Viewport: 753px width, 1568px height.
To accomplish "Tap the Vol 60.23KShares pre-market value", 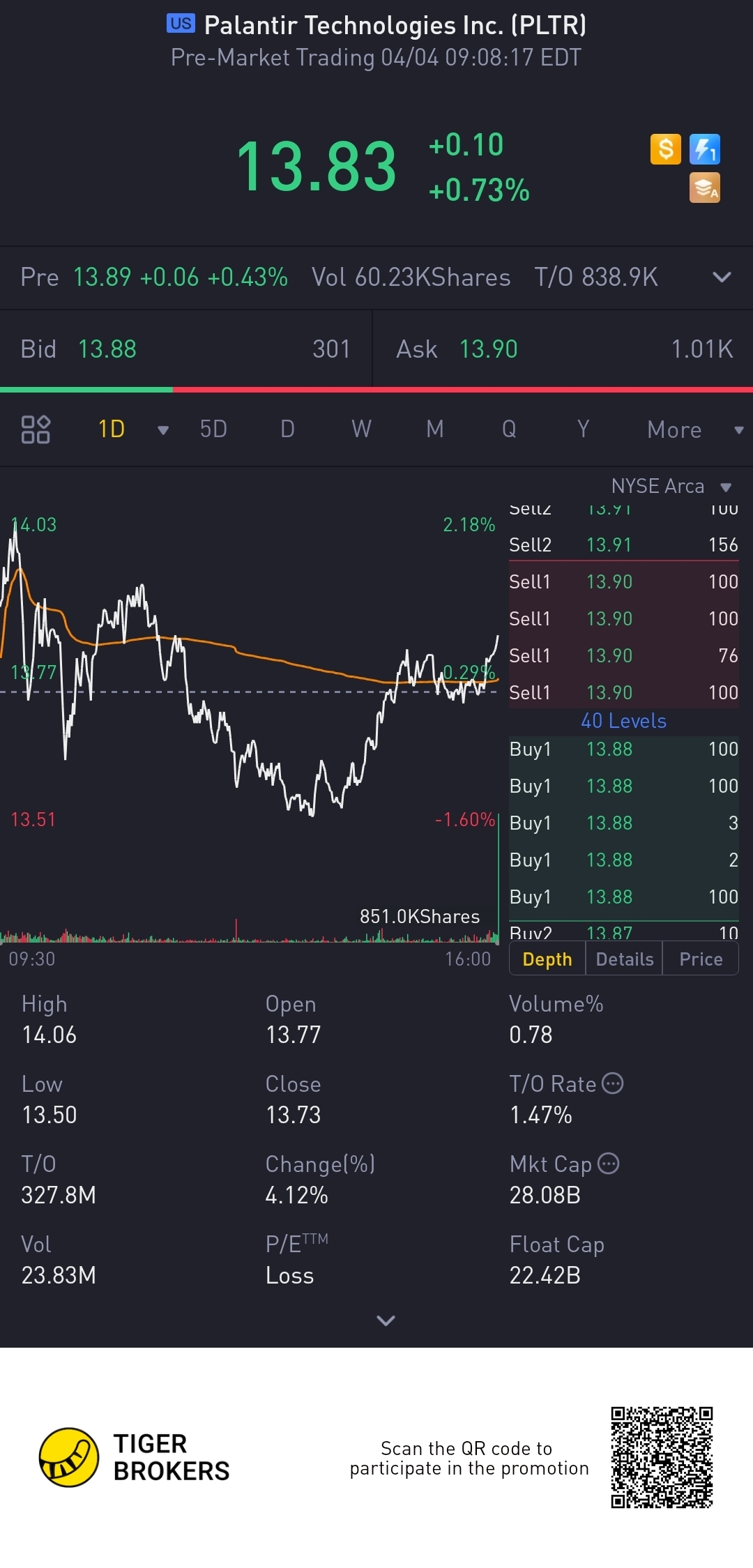I will click(x=411, y=277).
